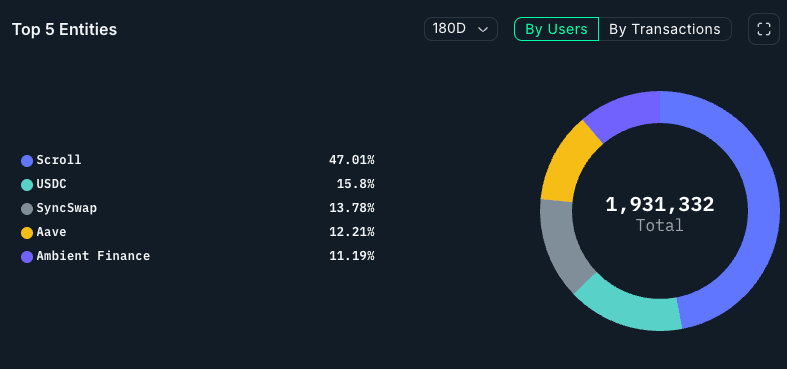Click the Aave legend color dot
787x369 pixels.
click(27, 233)
